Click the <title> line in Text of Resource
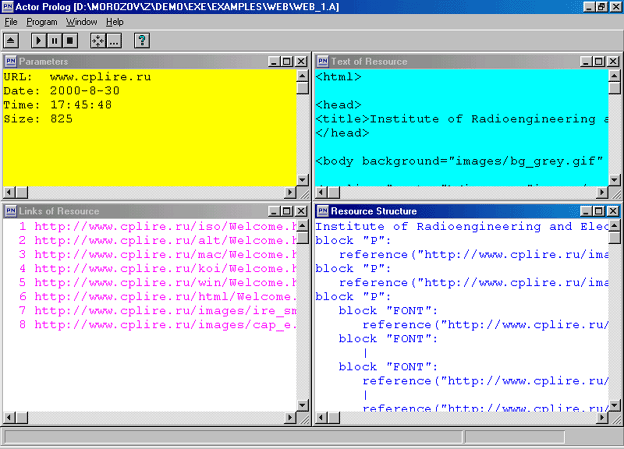 point(462,119)
